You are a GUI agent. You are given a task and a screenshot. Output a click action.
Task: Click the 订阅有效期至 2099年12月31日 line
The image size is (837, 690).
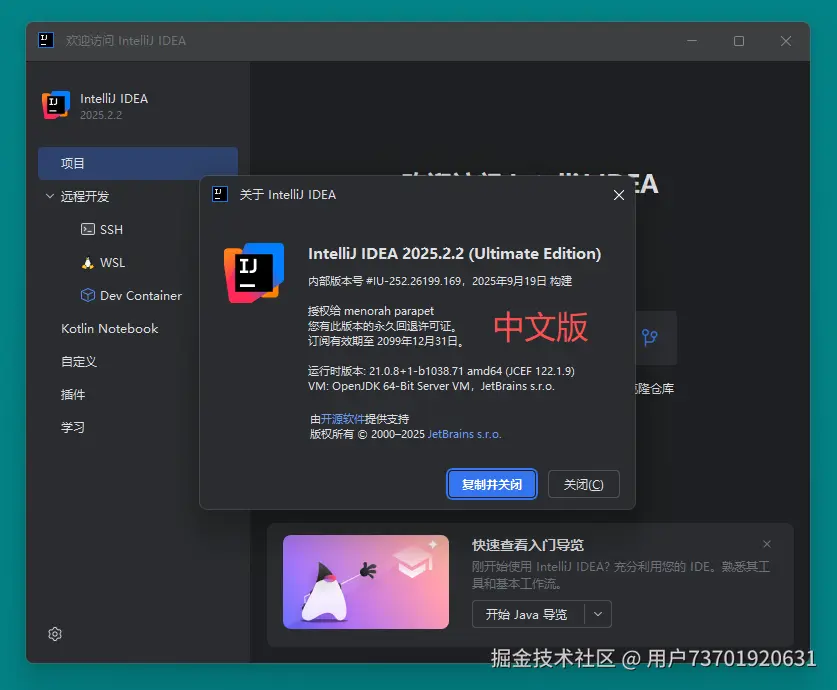click(385, 341)
